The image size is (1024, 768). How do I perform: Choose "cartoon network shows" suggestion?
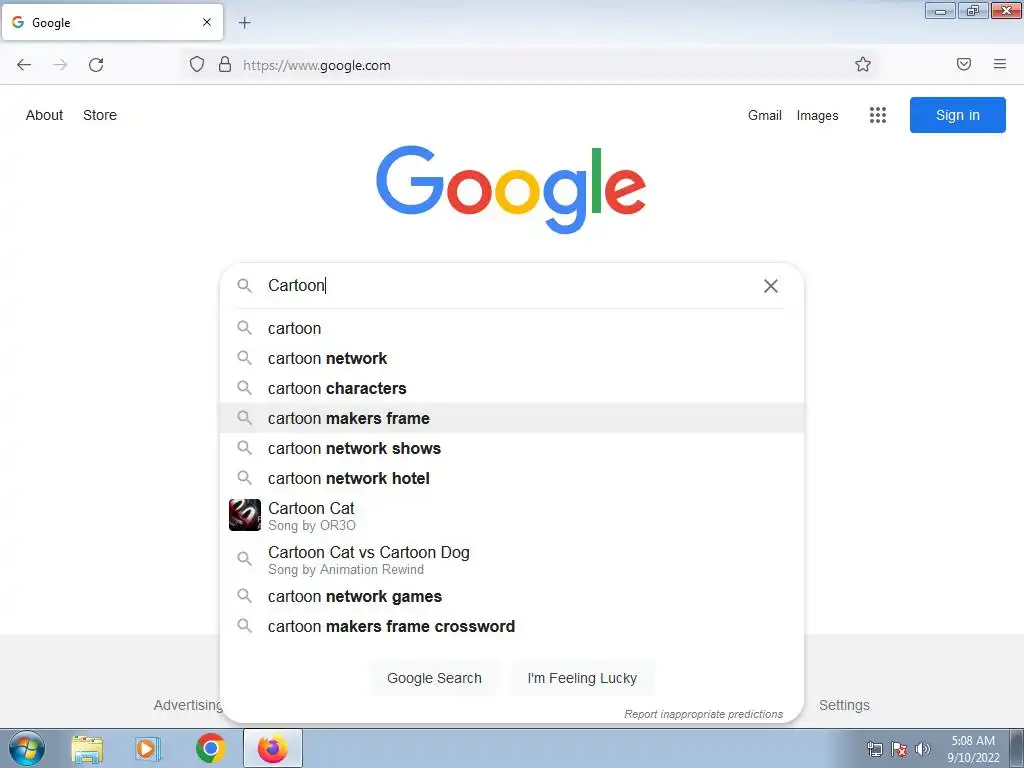512,448
